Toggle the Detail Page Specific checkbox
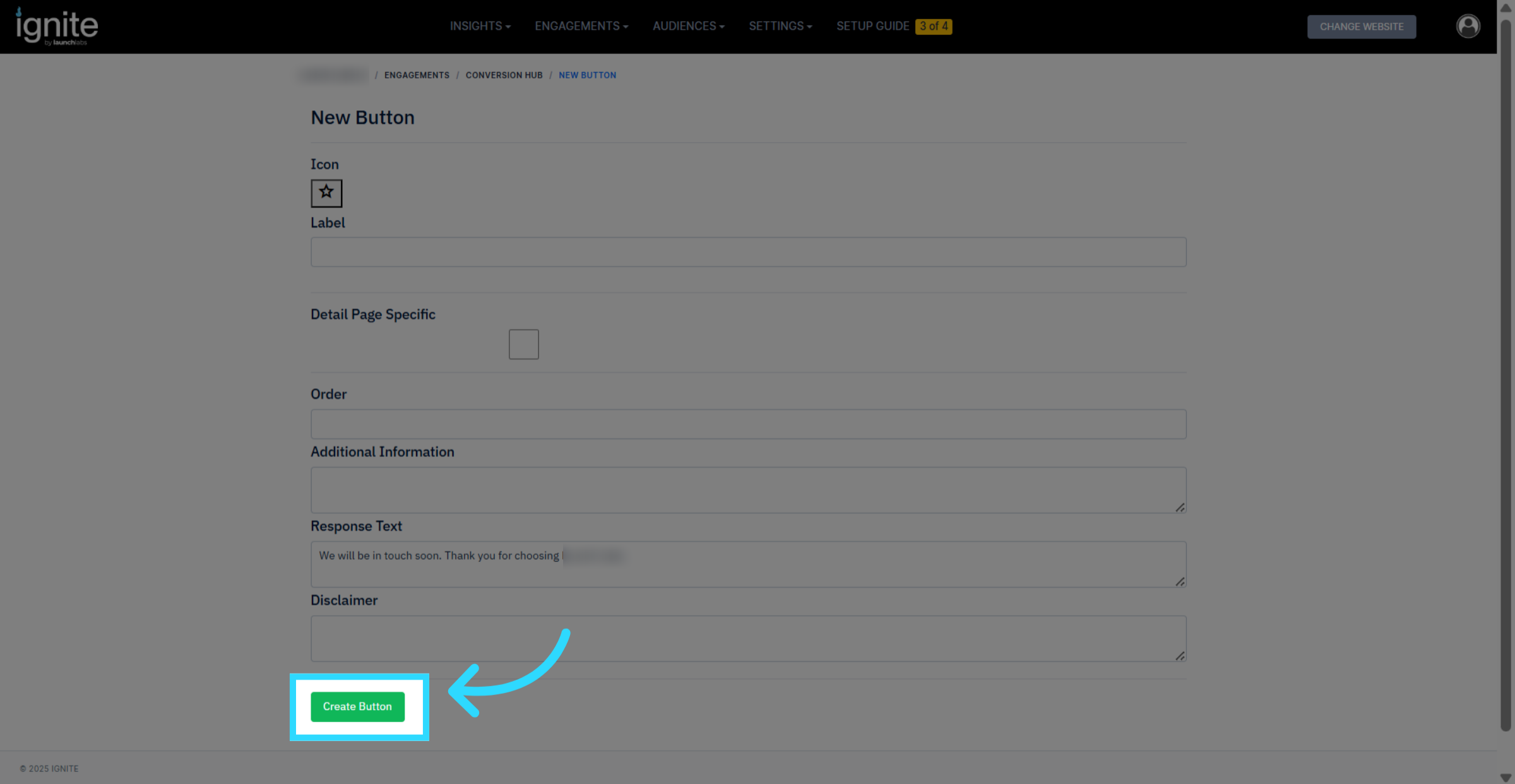Viewport: 1515px width, 784px height. point(523,344)
